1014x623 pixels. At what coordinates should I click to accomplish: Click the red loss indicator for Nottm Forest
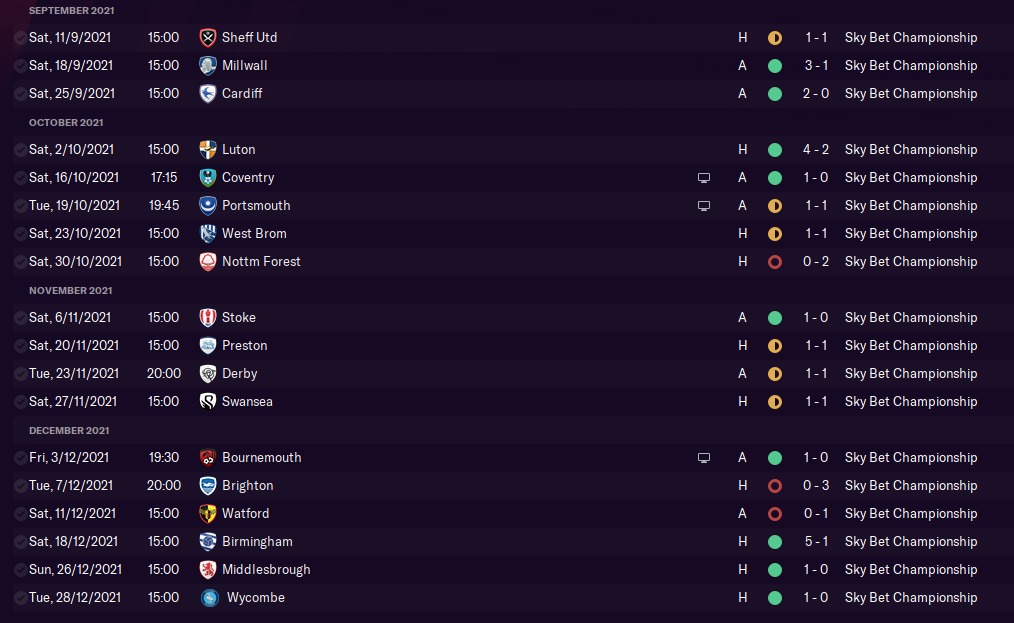pyautogui.click(x=775, y=262)
